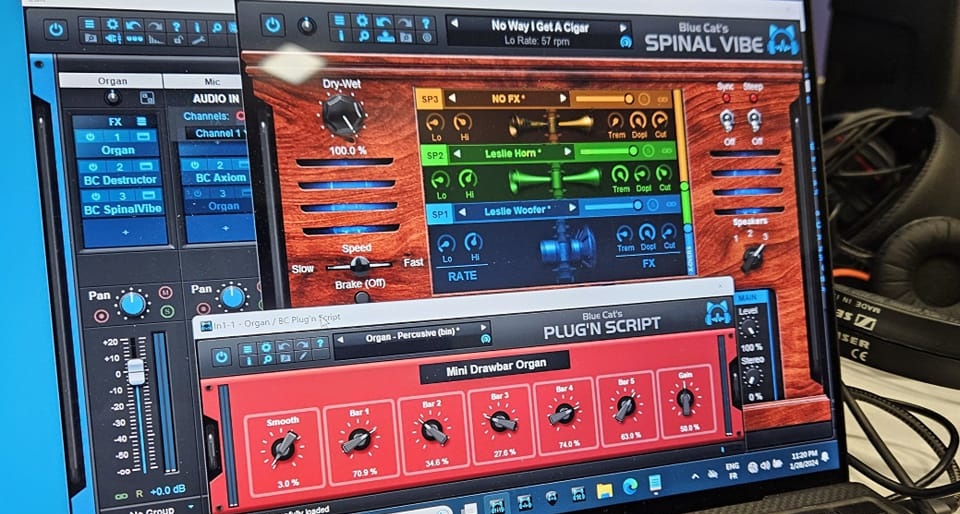Image resolution: width=960 pixels, height=514 pixels.
Task: Toggle power for slot 1 Organ plugin
Action: click(91, 136)
